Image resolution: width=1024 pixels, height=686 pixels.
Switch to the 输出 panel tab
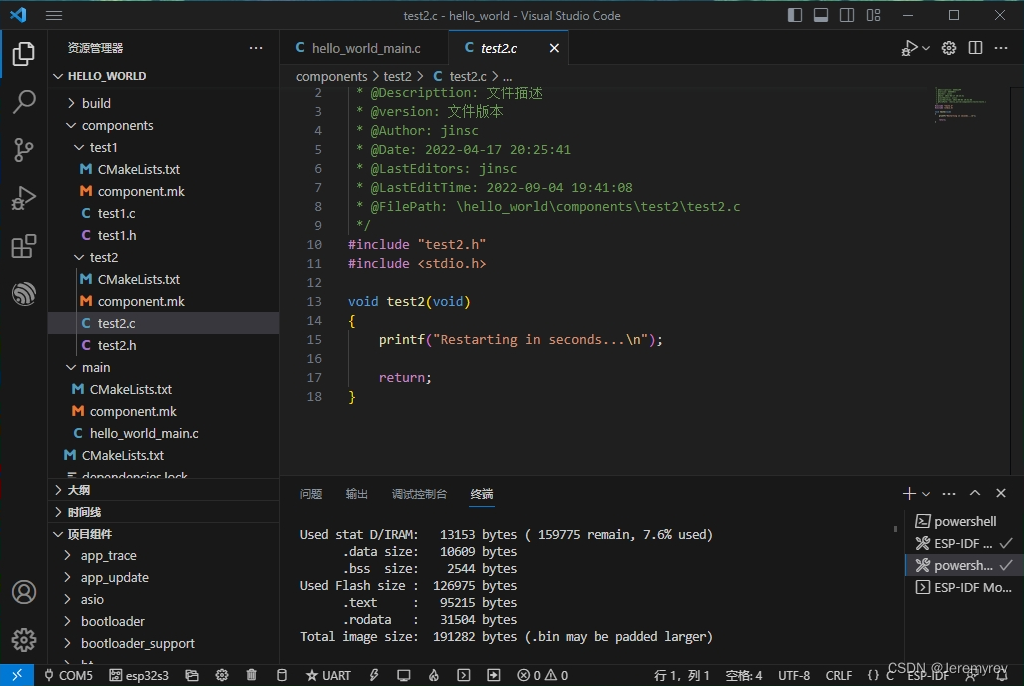coord(357,494)
